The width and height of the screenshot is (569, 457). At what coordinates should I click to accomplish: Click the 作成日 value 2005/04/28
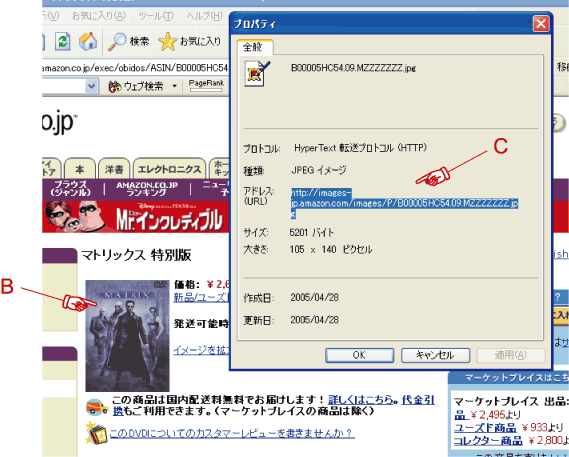click(314, 298)
